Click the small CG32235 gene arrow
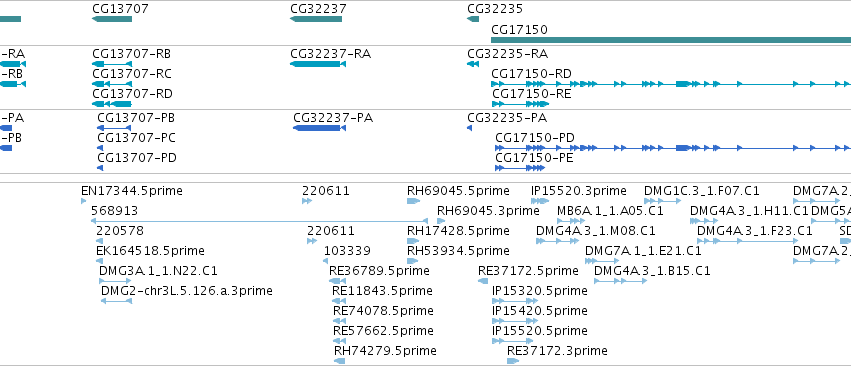The height and width of the screenshot is (366, 851). pos(473,19)
